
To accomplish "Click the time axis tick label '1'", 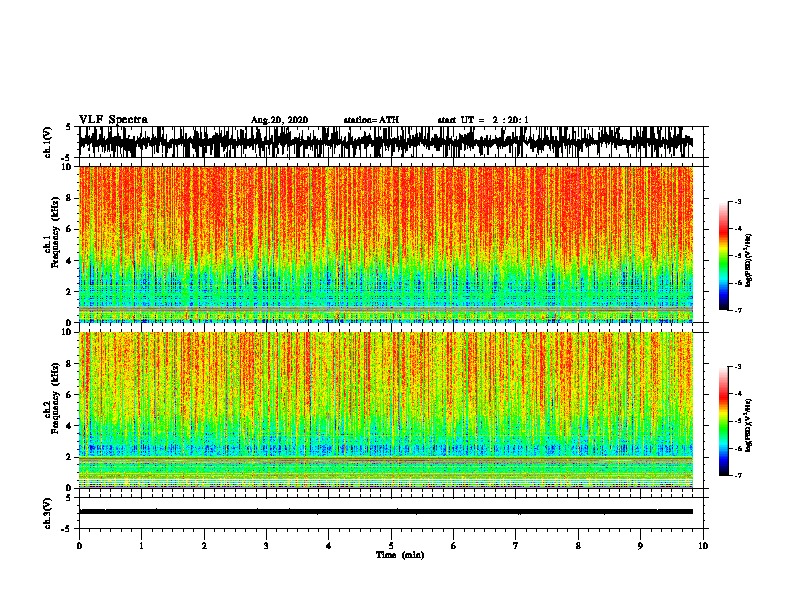I will pyautogui.click(x=141, y=546).
